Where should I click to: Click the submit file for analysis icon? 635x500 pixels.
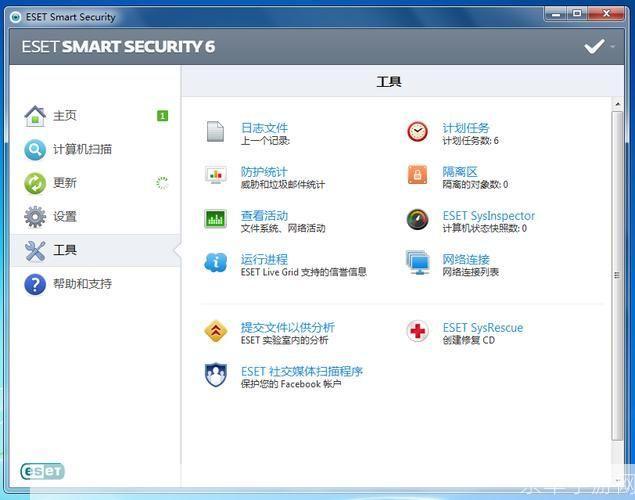click(215, 331)
